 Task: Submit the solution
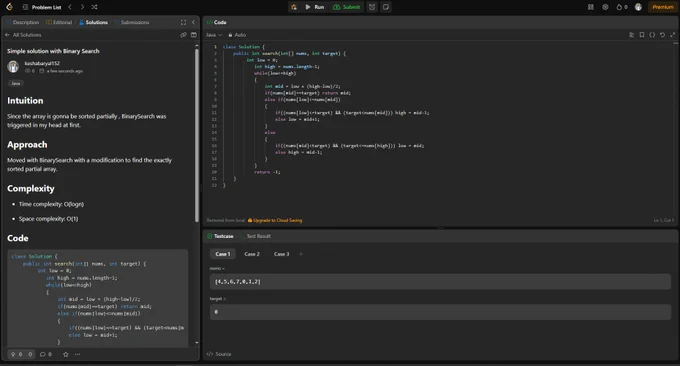(x=347, y=7)
